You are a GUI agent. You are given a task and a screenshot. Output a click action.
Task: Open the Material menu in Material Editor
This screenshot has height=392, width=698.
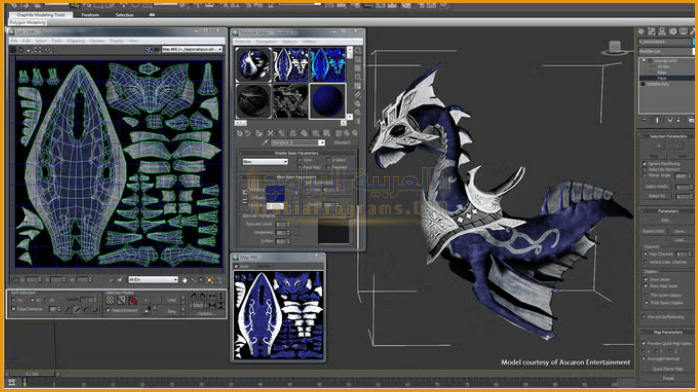(243, 41)
